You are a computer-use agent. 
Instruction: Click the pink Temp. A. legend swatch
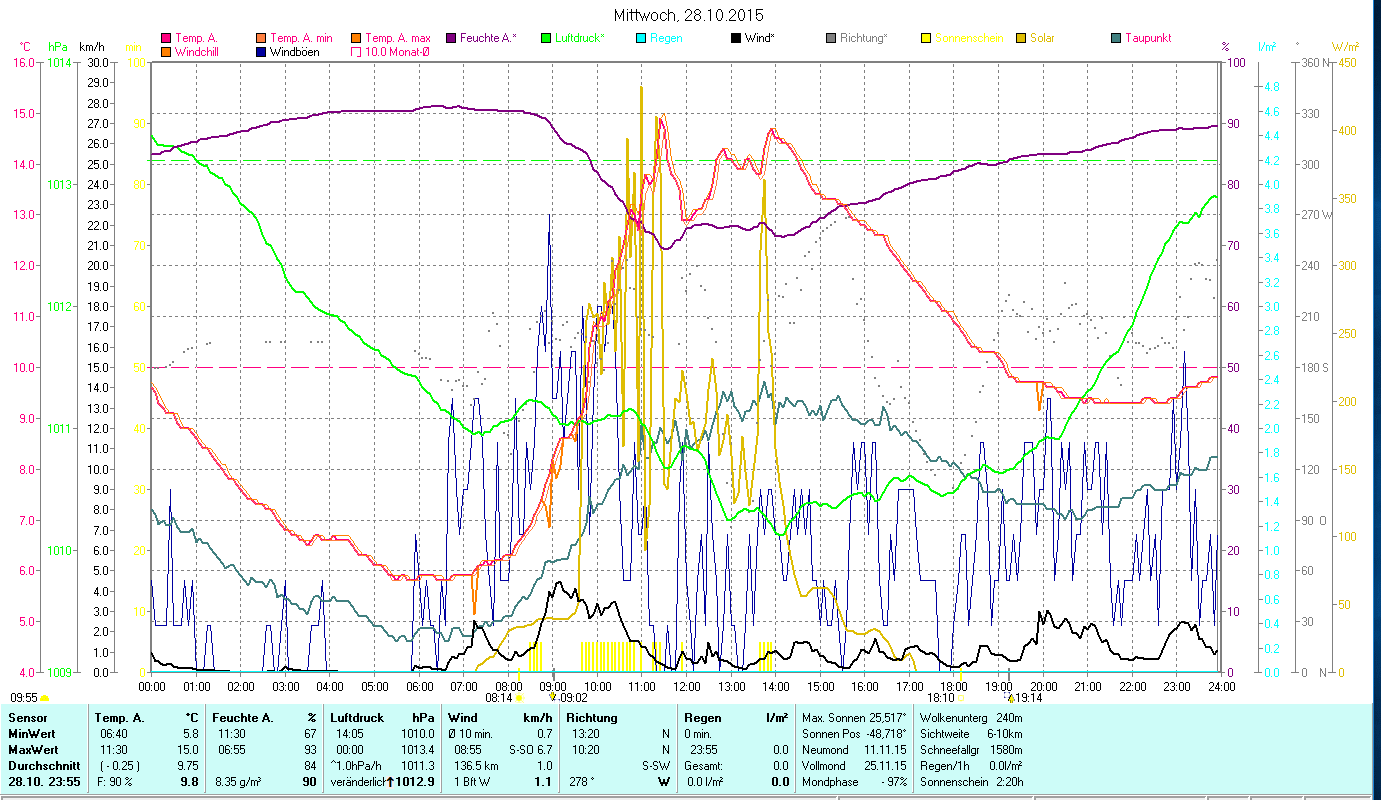pos(166,39)
